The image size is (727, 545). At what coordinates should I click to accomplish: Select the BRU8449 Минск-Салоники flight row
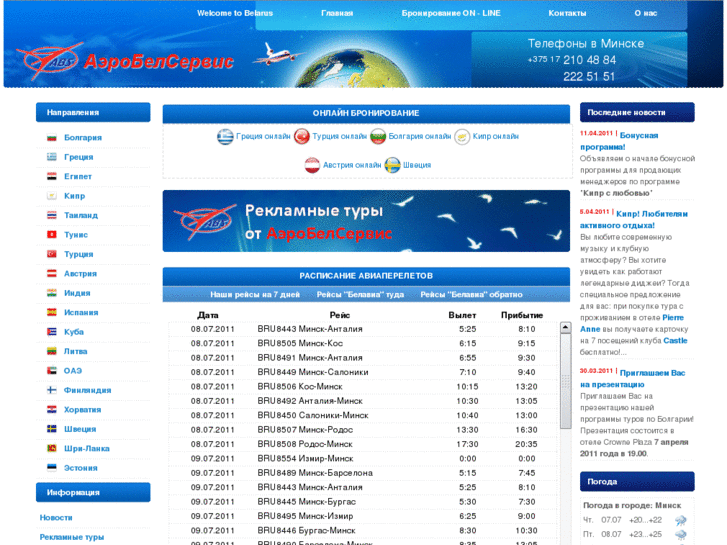364,372
